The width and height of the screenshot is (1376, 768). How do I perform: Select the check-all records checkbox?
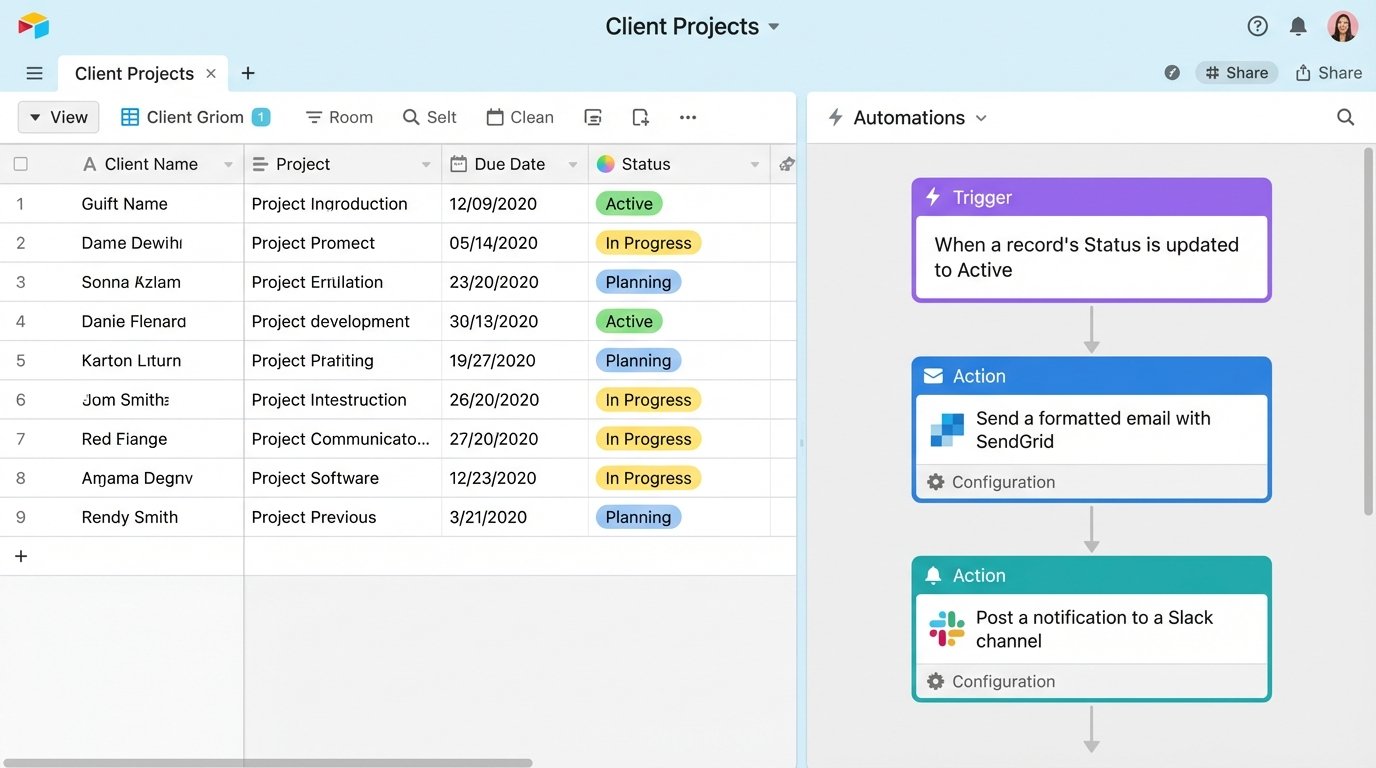(21, 163)
